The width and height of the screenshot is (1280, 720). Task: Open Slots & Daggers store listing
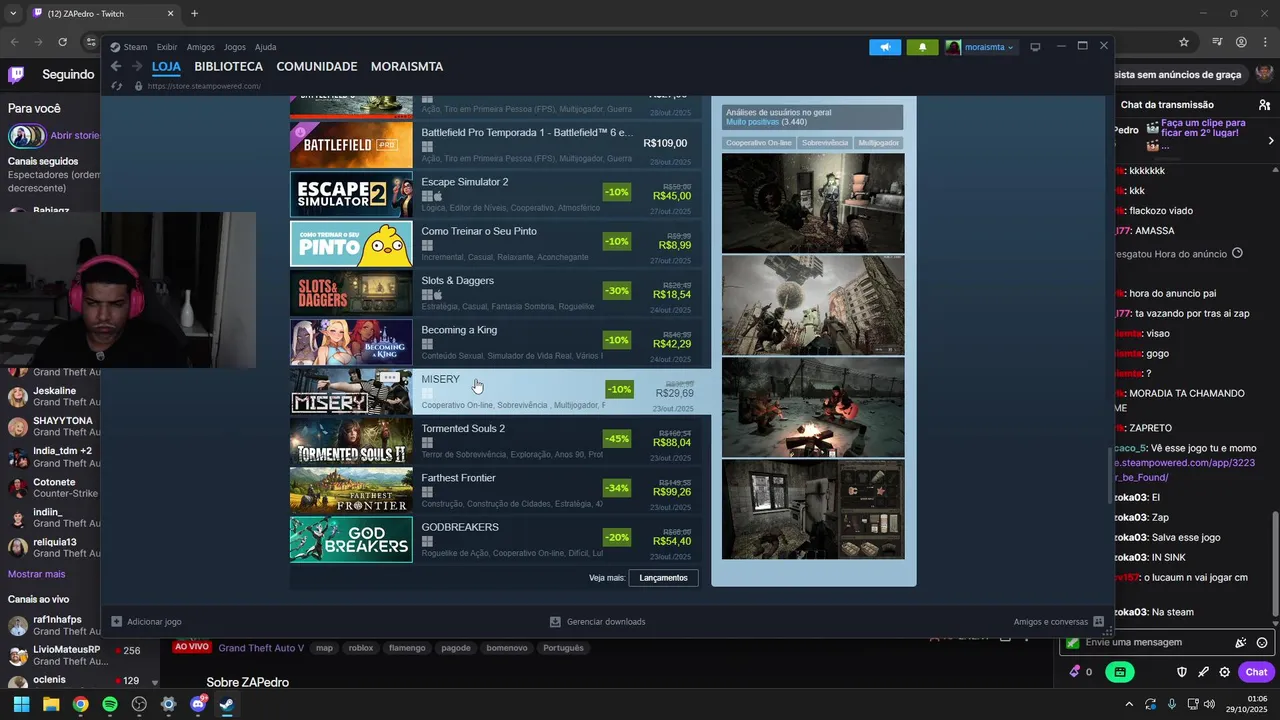pos(495,293)
